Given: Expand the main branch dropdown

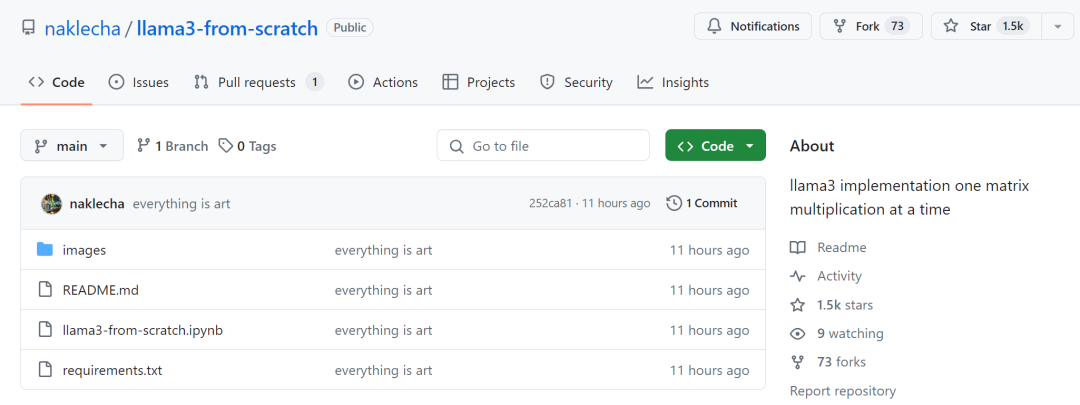Looking at the screenshot, I should 72,145.
